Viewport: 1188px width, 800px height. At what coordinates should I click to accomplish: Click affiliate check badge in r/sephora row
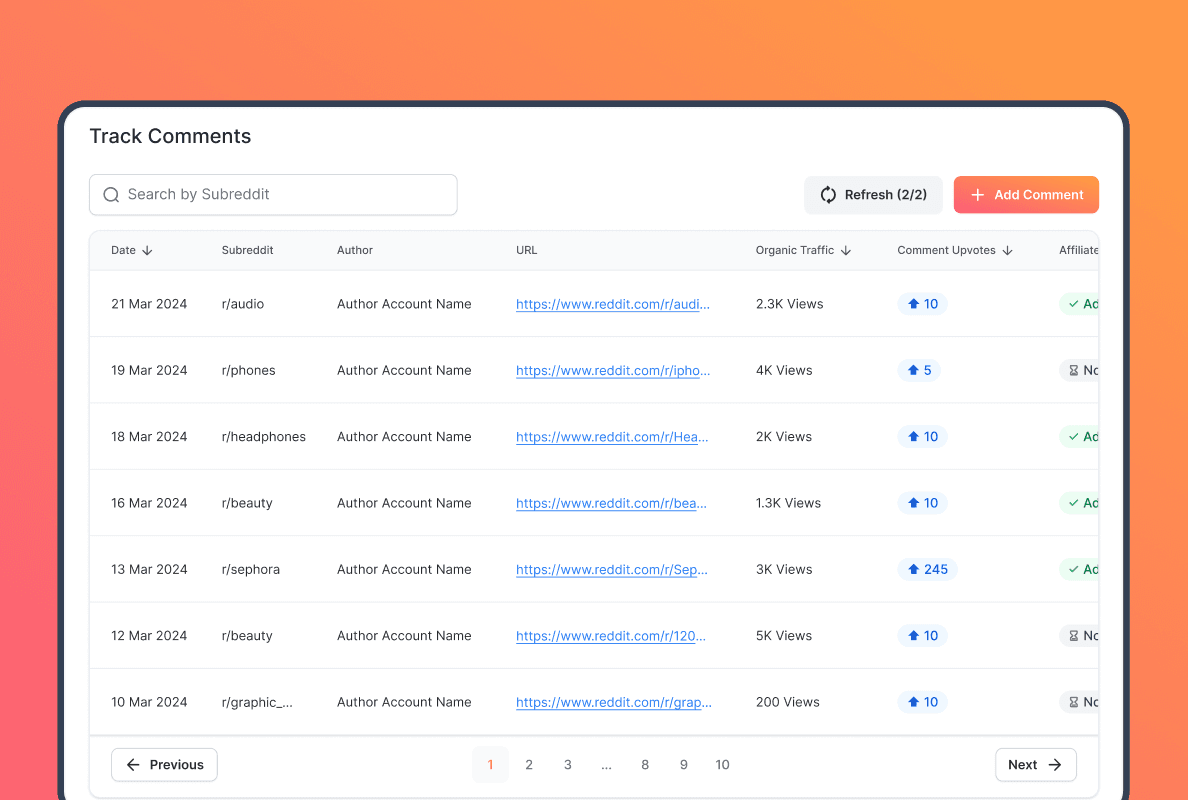click(1079, 570)
